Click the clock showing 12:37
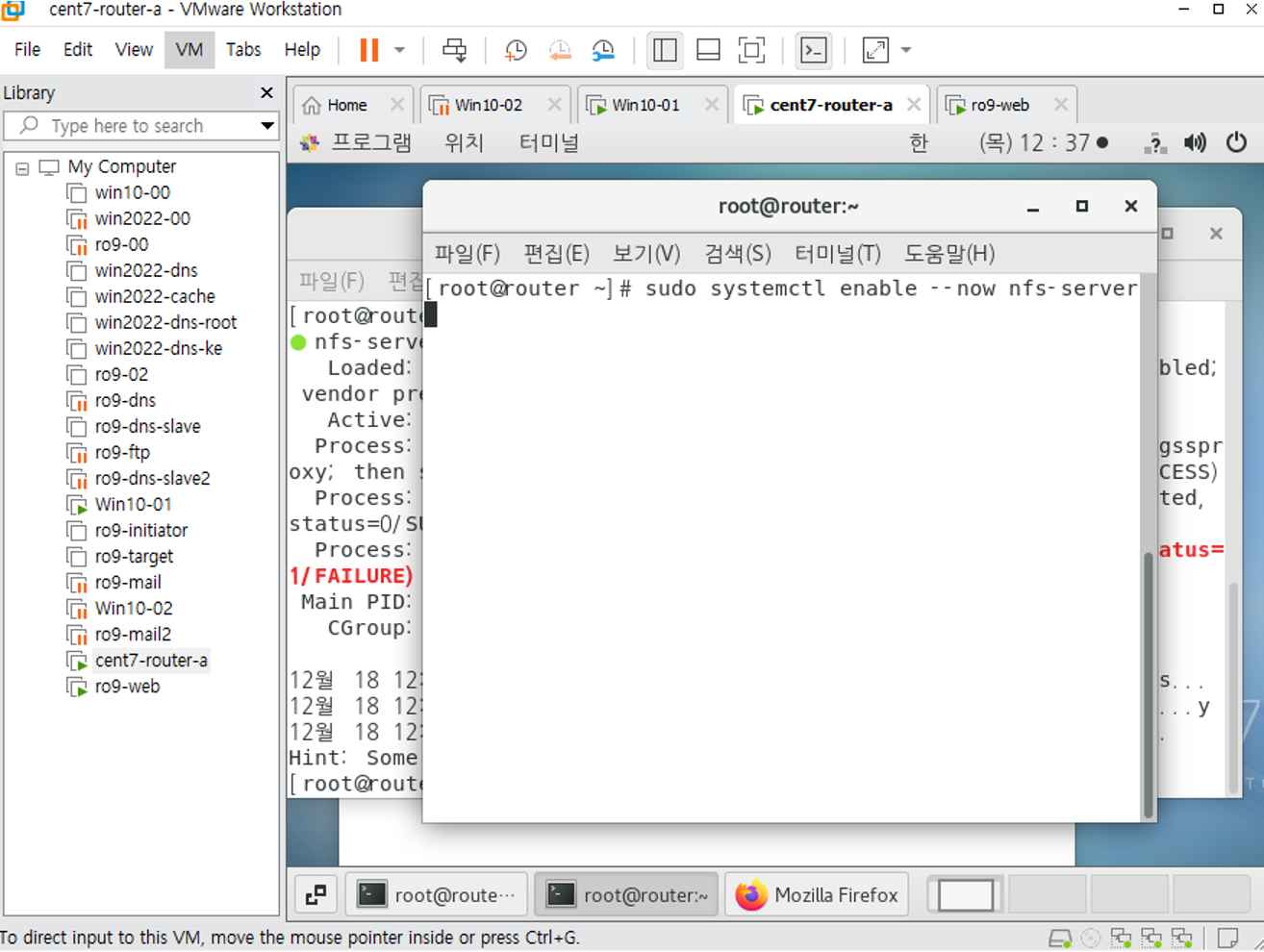 tap(1043, 143)
